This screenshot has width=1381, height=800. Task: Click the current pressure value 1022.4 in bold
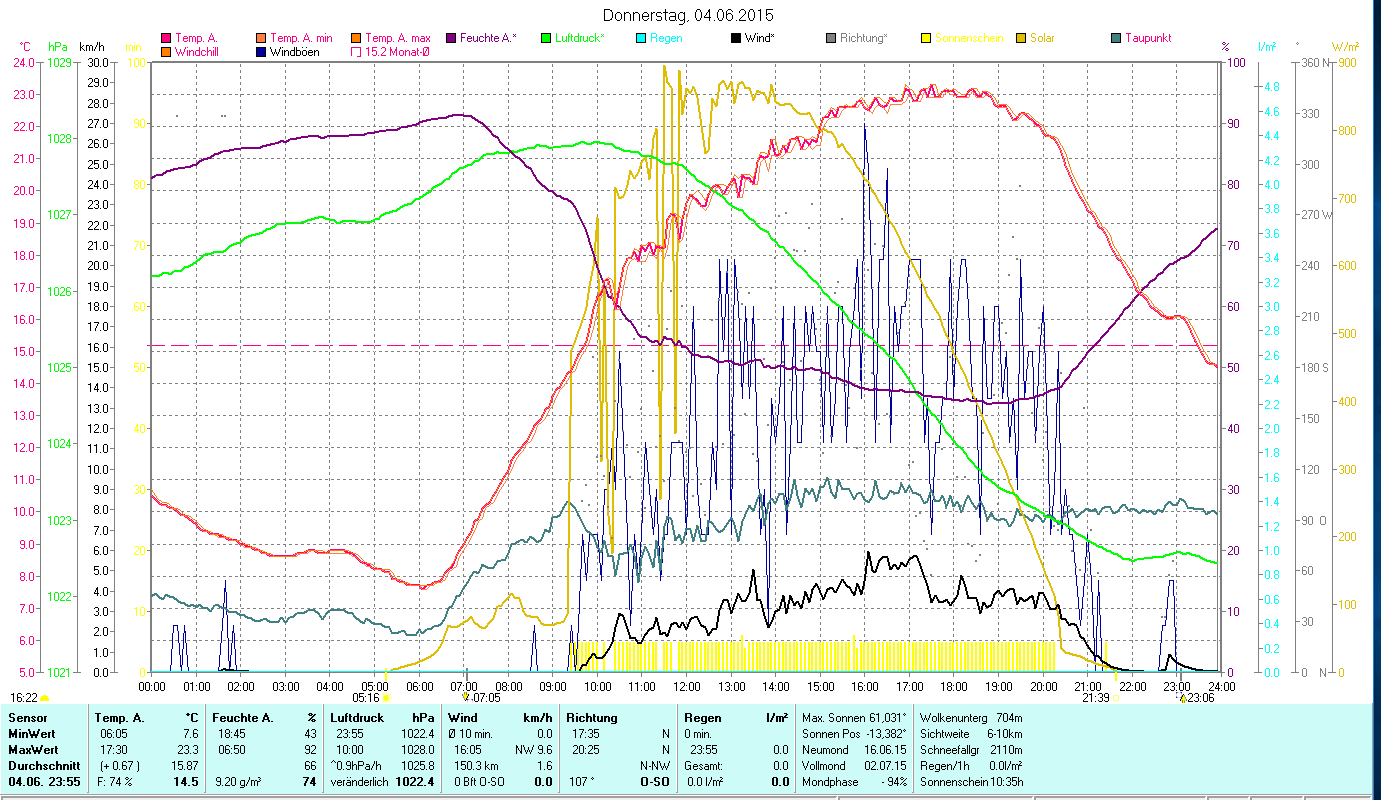[416, 782]
